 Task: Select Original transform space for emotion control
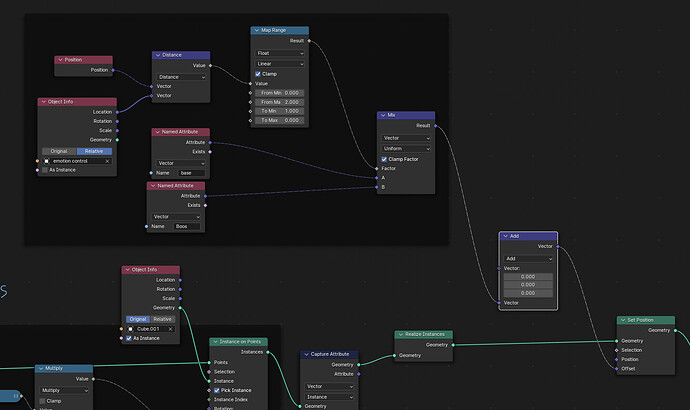tap(59, 151)
